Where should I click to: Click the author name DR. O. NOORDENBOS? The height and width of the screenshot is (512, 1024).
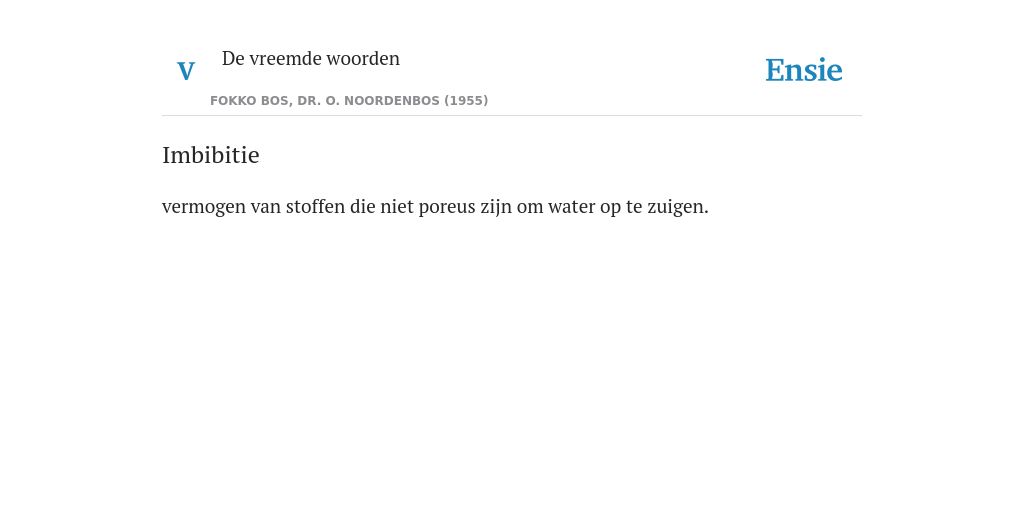368,101
